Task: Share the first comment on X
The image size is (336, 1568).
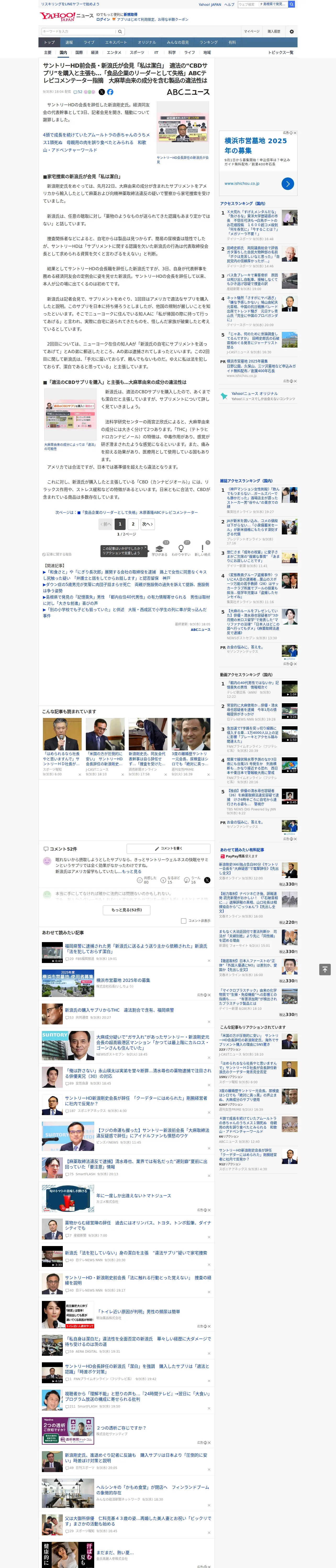Action: point(207,880)
